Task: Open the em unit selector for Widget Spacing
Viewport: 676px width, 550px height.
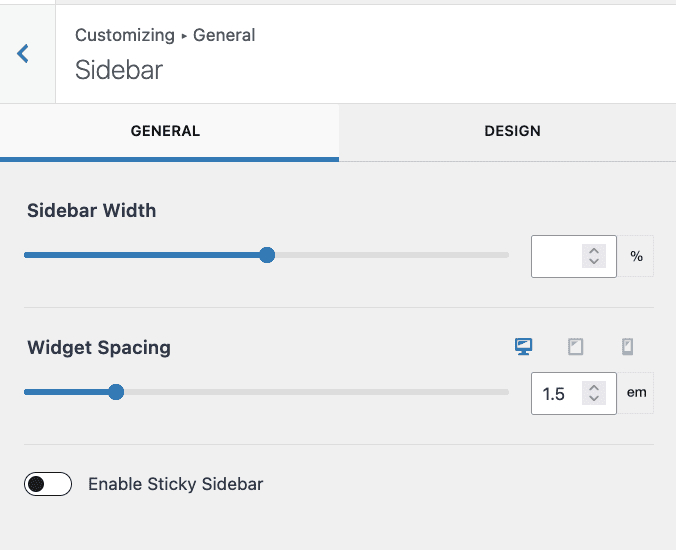Action: coord(635,393)
